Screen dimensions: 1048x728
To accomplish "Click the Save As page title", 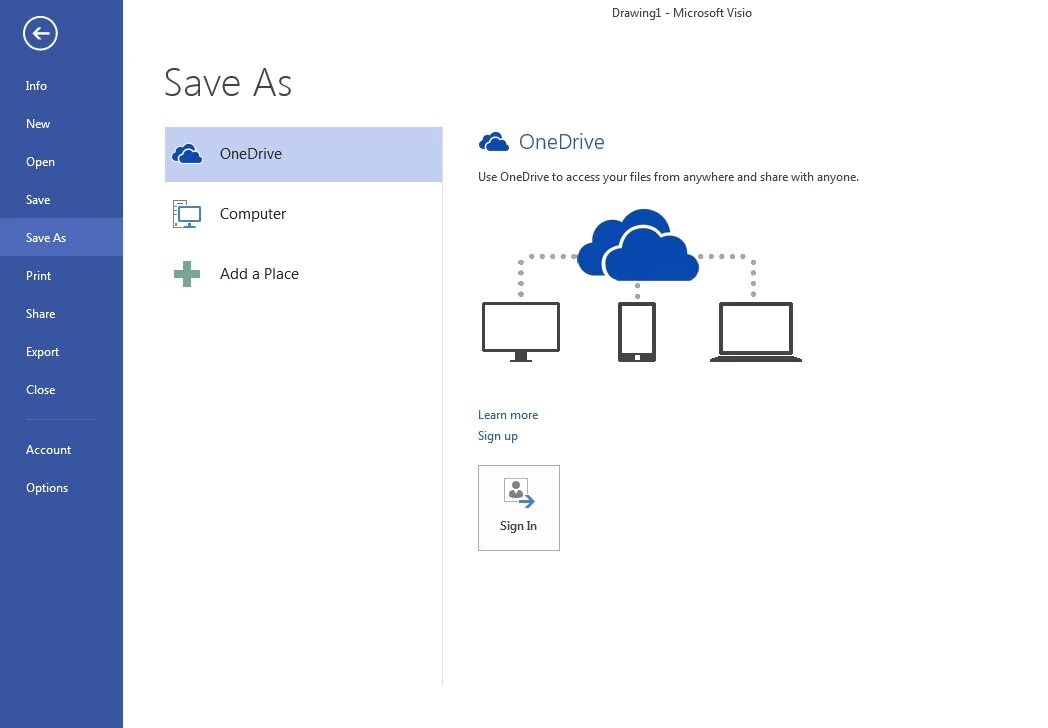I will tap(228, 83).
